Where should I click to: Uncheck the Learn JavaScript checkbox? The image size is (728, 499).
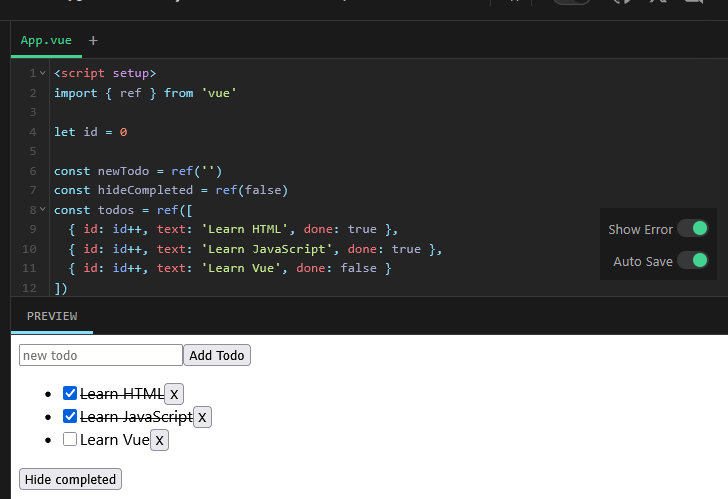(x=70, y=416)
